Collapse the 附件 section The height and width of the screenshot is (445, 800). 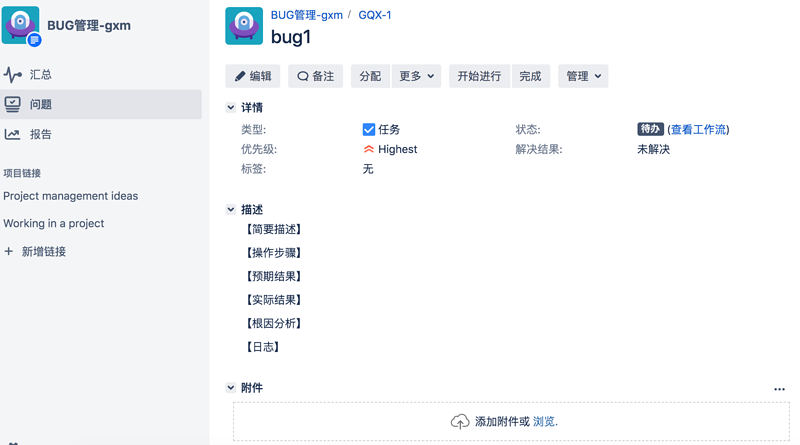click(231, 388)
